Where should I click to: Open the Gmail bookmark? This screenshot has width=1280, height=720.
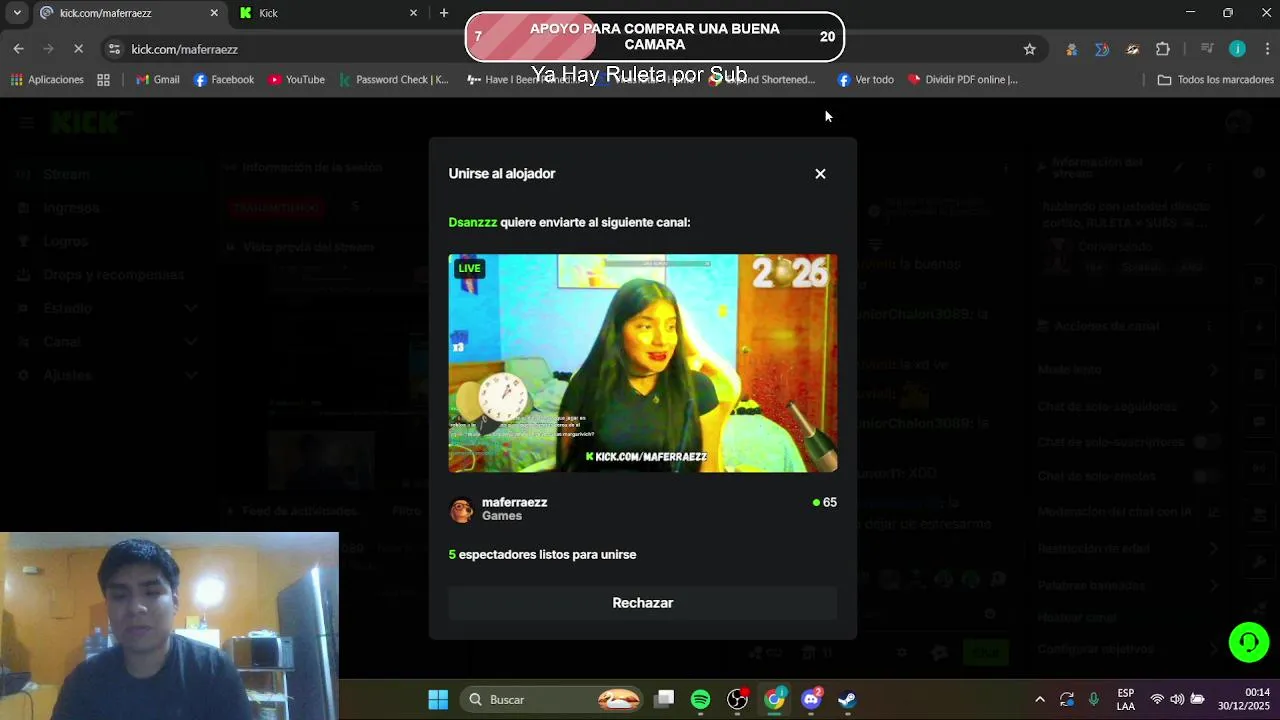point(158,80)
